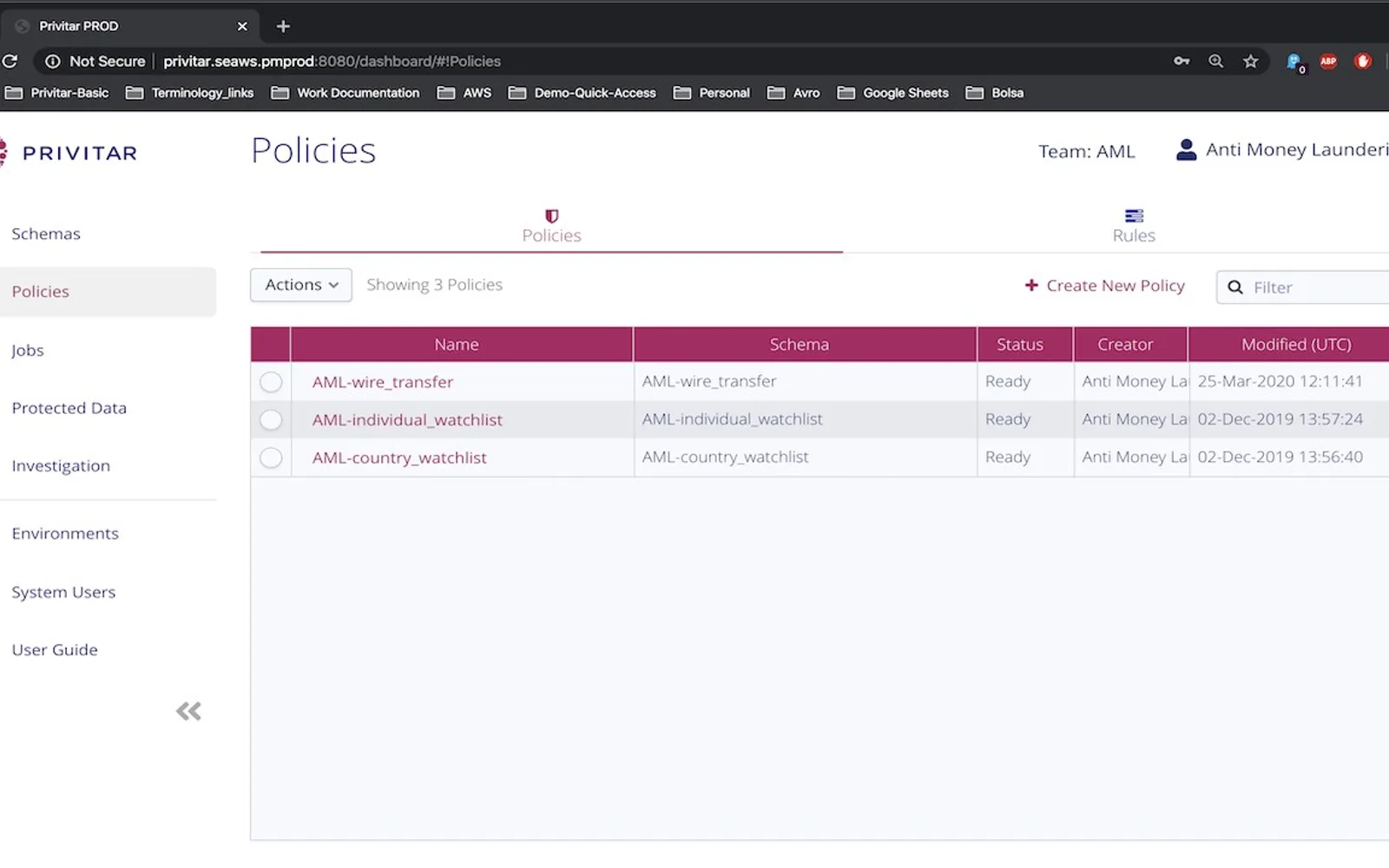Click the browser address bar URL
This screenshot has width=1389, height=868.
(332, 62)
